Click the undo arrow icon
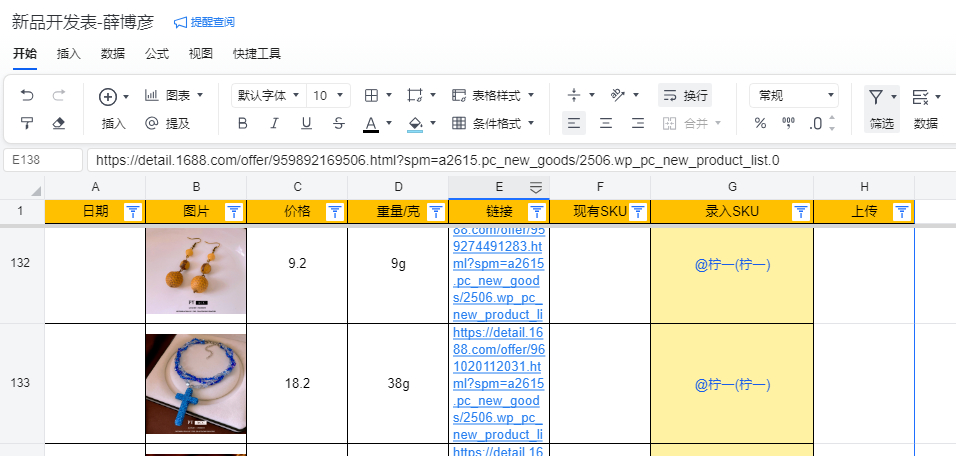This screenshot has width=956, height=456. [x=27, y=96]
